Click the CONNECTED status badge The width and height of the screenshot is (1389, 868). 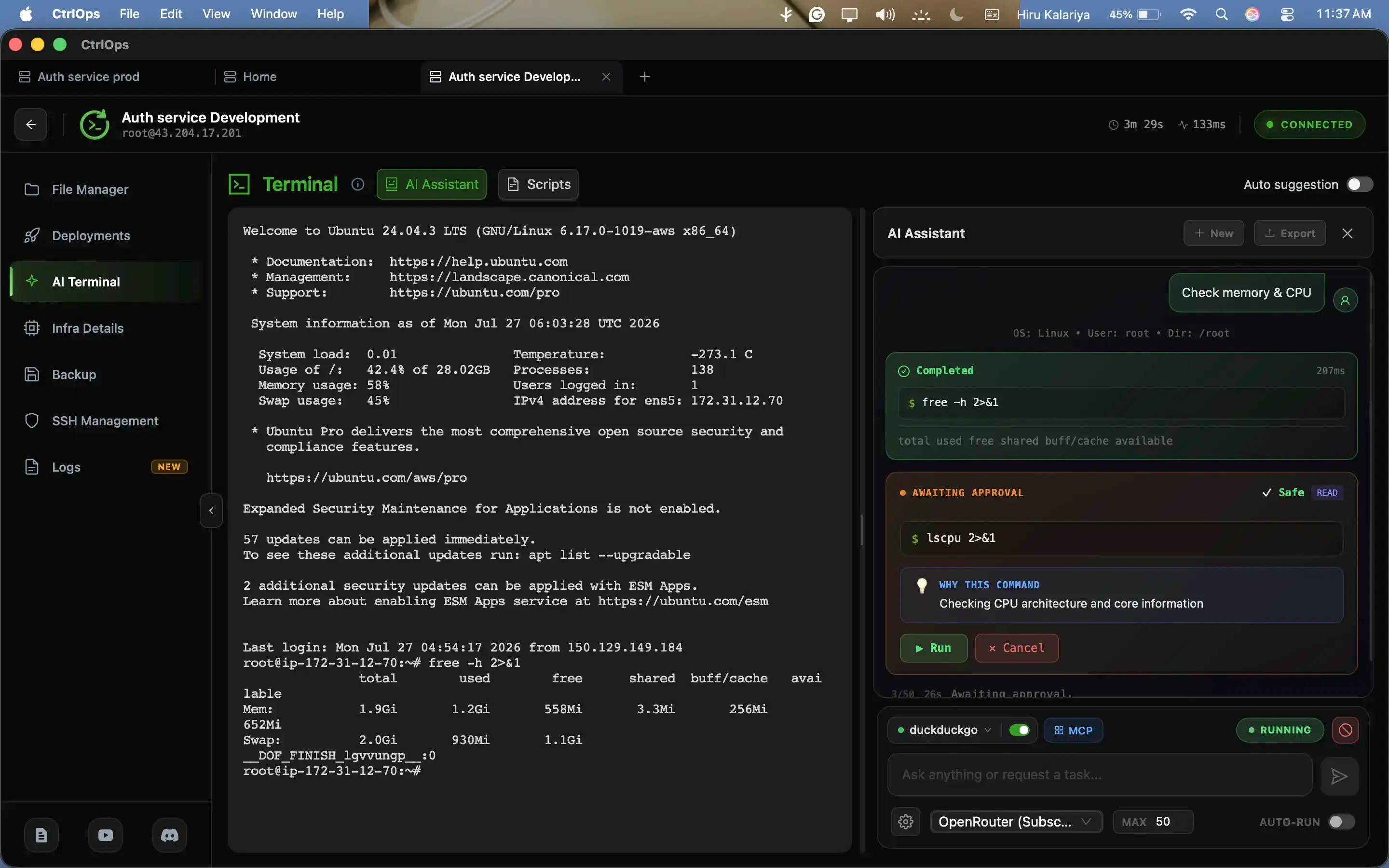tap(1309, 124)
